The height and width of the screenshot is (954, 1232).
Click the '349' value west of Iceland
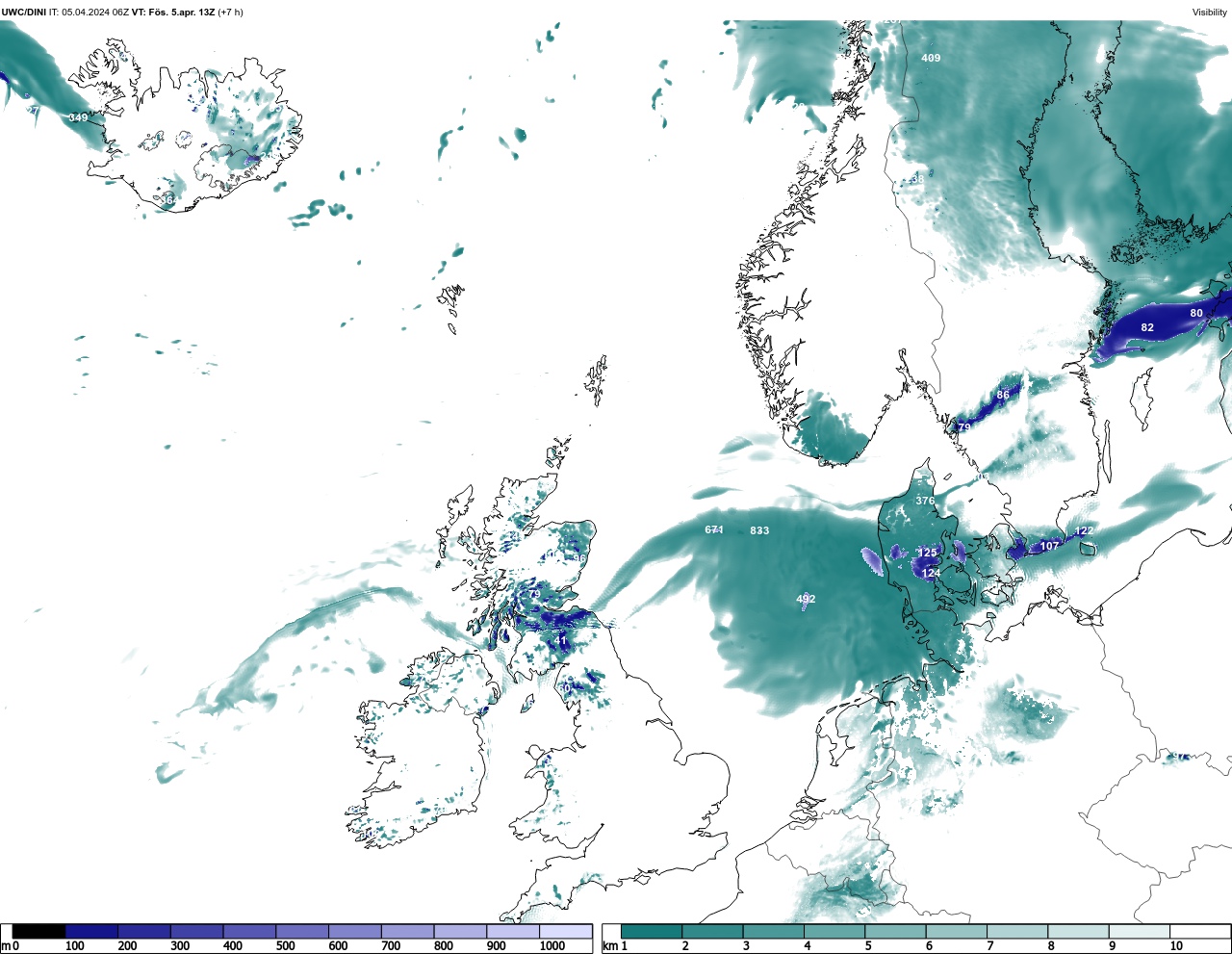coord(78,117)
